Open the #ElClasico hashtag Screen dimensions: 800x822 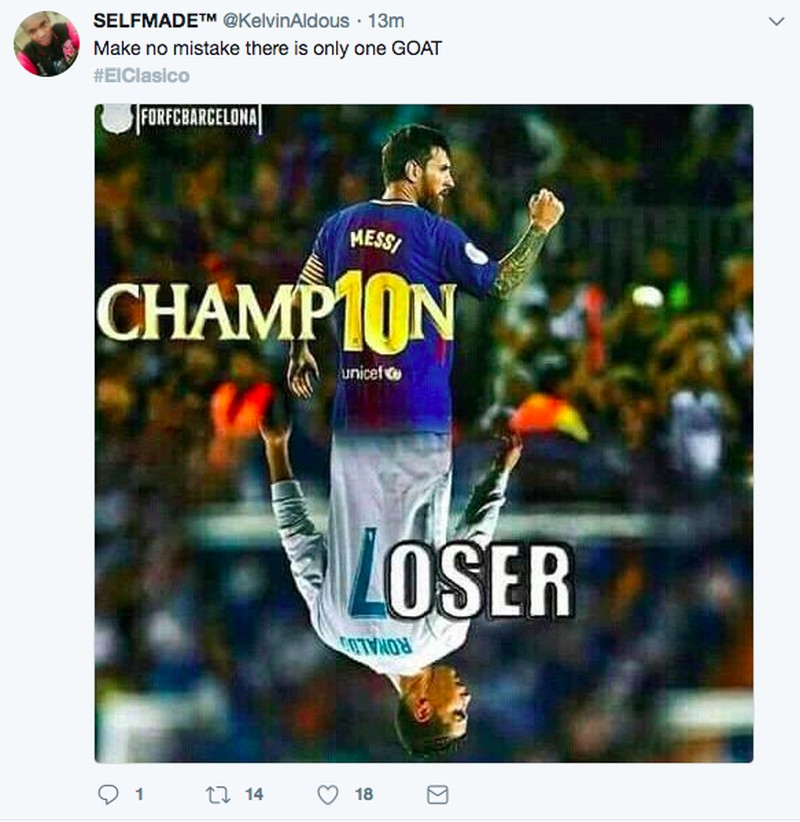[141, 76]
